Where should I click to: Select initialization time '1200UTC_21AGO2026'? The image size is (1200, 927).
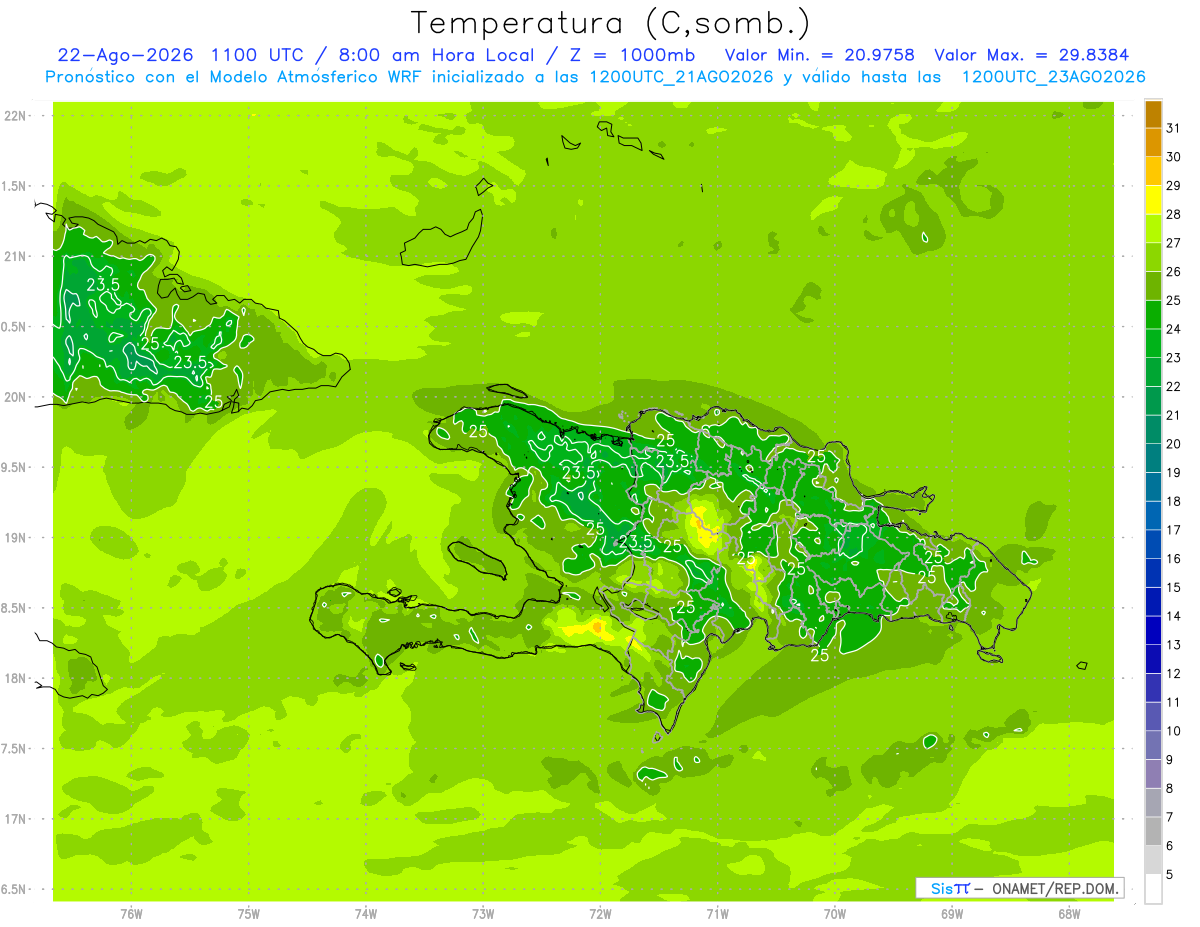click(x=682, y=77)
